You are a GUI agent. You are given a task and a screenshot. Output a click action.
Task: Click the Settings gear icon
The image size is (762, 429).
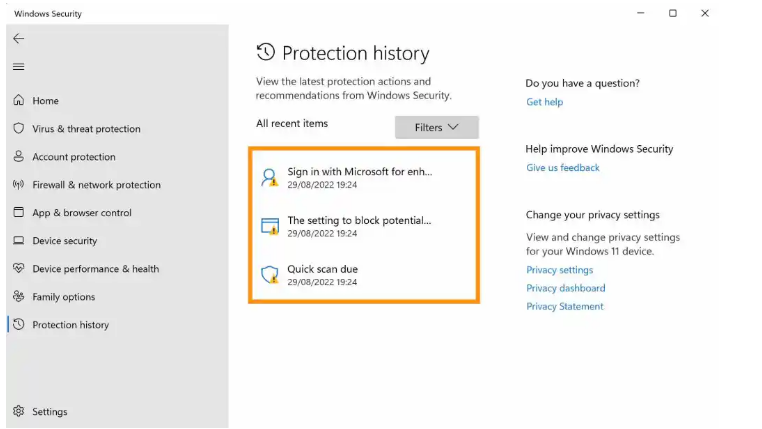click(18, 412)
